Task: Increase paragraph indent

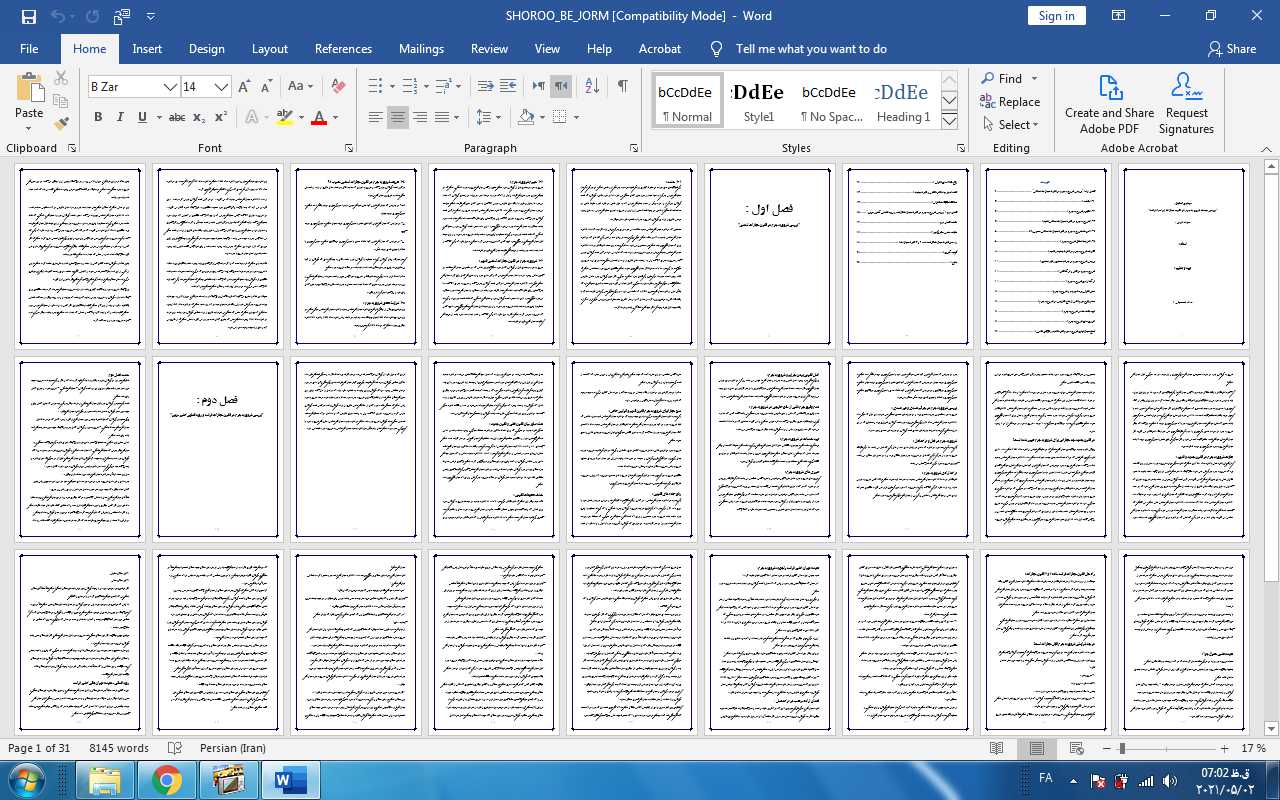Action: (508, 87)
